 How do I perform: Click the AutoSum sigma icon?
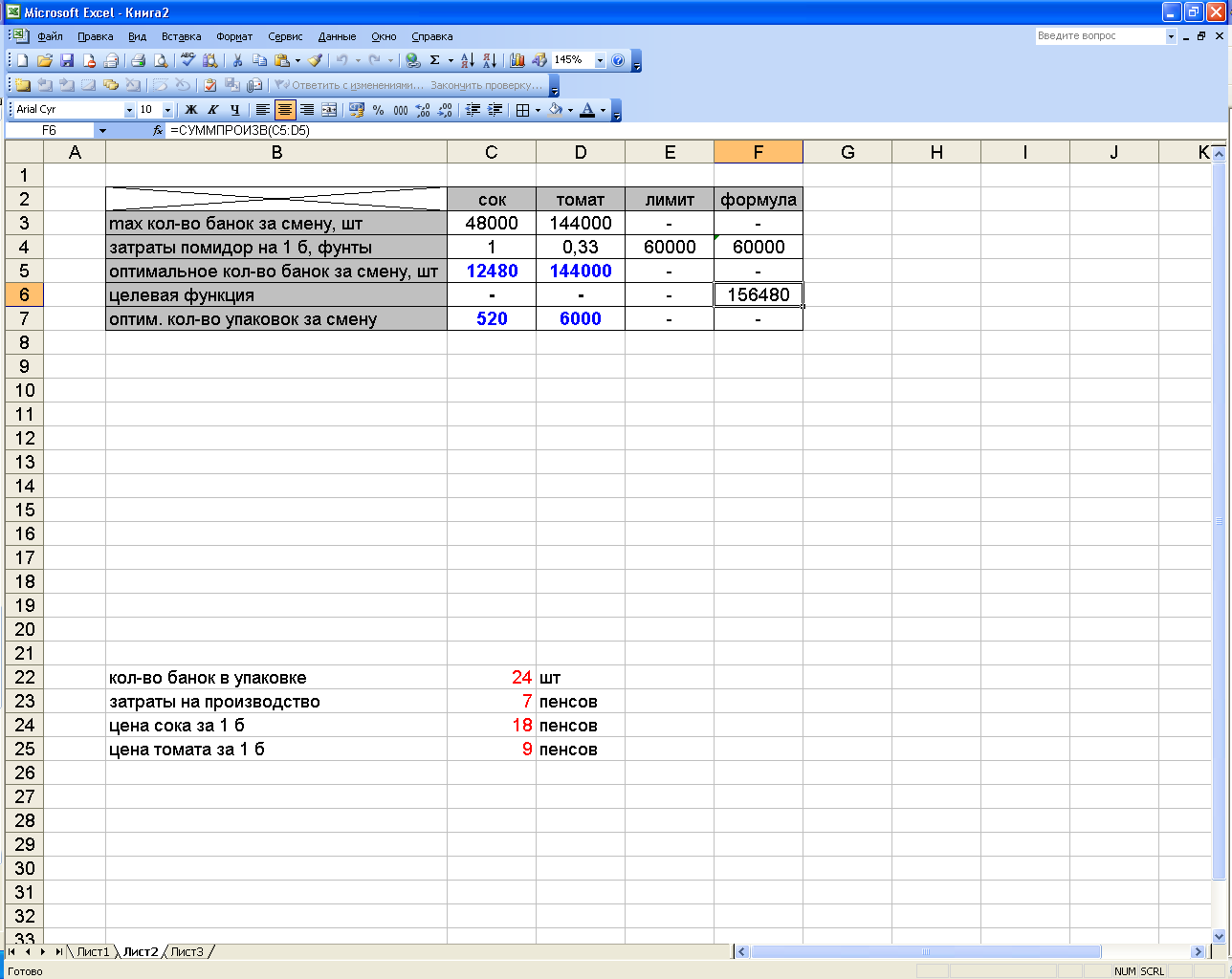[x=435, y=60]
